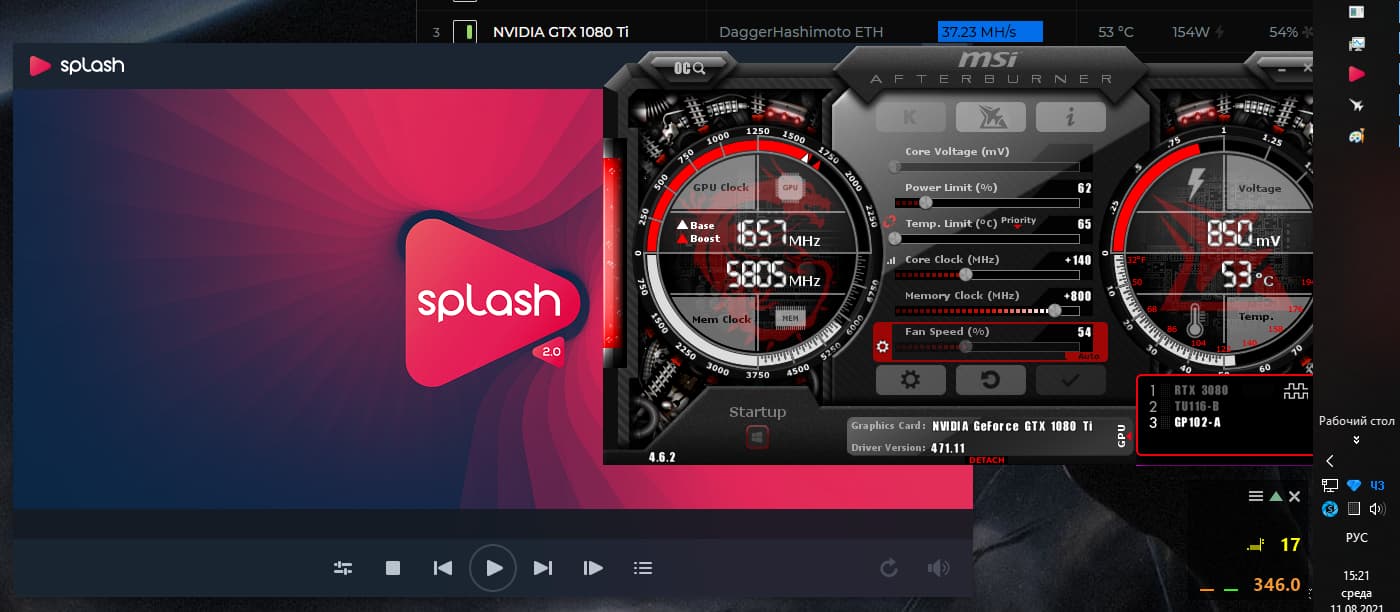Apply the Afterburner settings with the checkmark
The width and height of the screenshot is (1400, 612).
(1070, 380)
